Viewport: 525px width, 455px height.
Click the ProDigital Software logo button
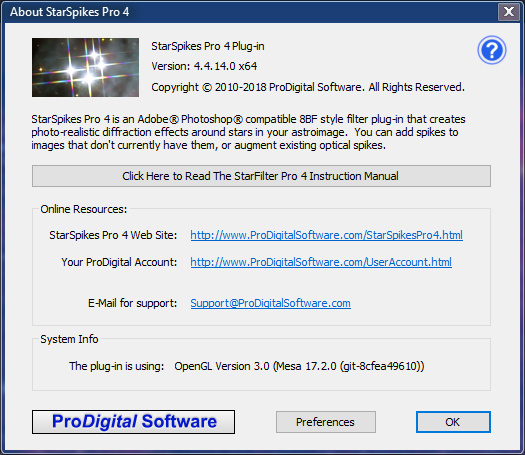(133, 422)
